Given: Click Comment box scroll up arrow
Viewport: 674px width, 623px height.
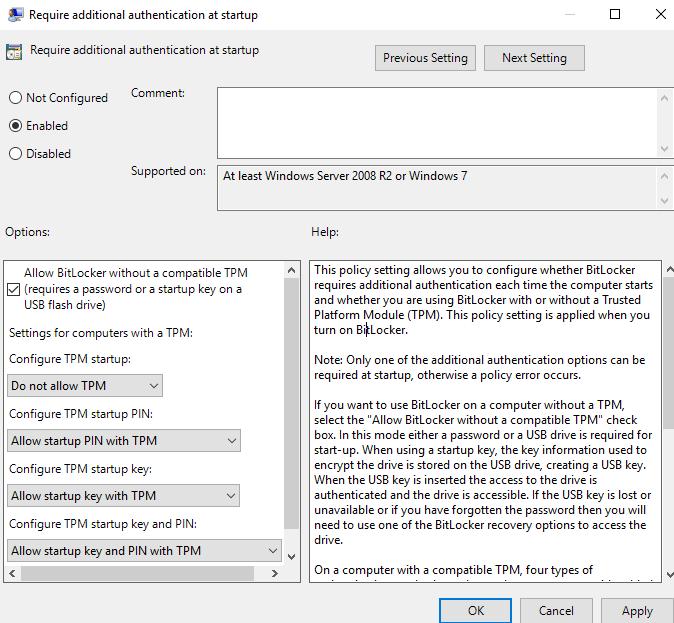Looking at the screenshot, I should (x=664, y=98).
